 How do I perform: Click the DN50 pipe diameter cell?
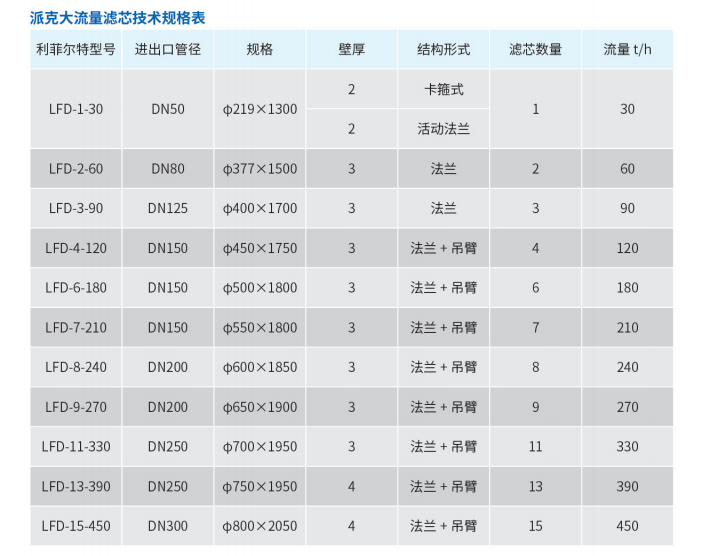[167, 109]
